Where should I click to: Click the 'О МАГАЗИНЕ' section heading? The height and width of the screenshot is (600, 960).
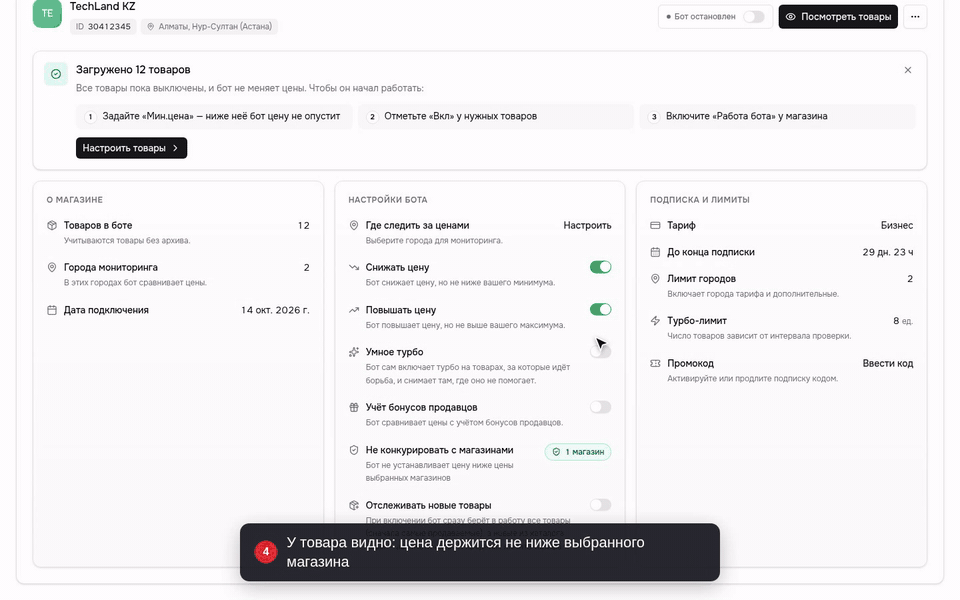(x=75, y=200)
